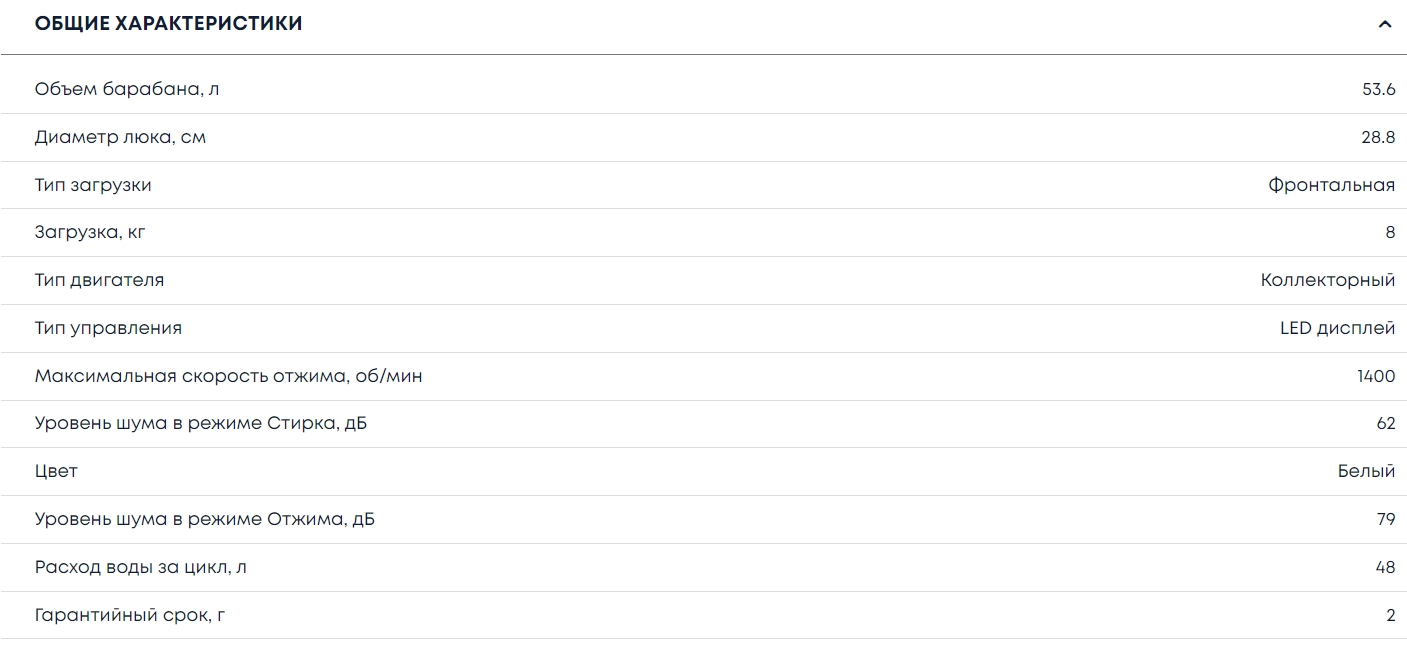The width and height of the screenshot is (1407, 649).
Task: Click the Тип загрузки label
Action: coord(93,185)
